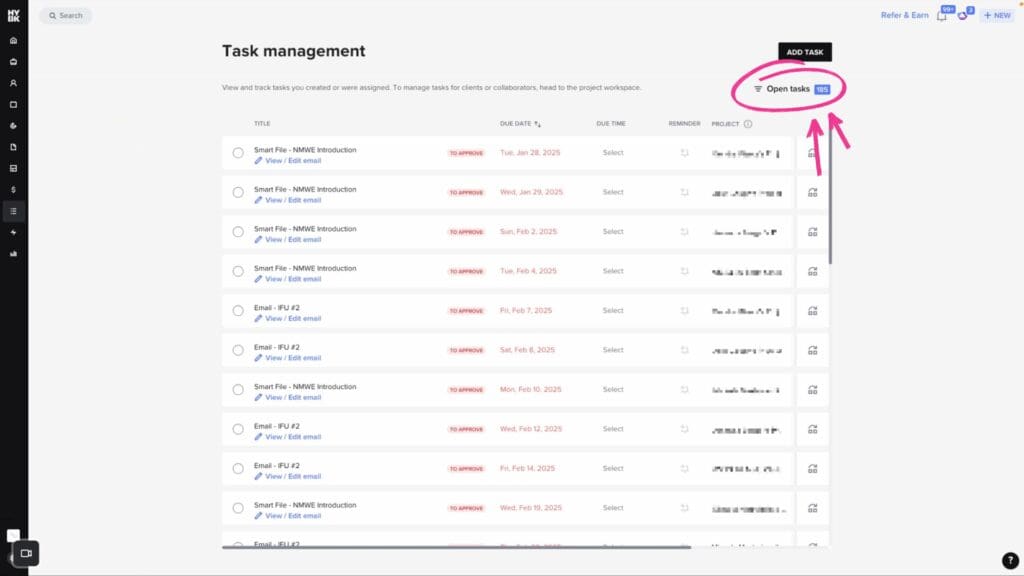Screen dimensions: 1024x576
Task: Open the Projects icon in the sidebar
Action: click(x=14, y=103)
